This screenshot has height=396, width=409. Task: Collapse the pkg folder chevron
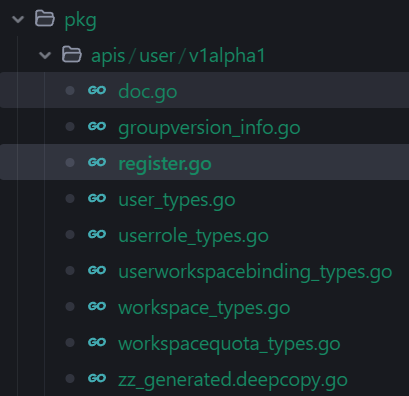pyautogui.click(x=18, y=19)
